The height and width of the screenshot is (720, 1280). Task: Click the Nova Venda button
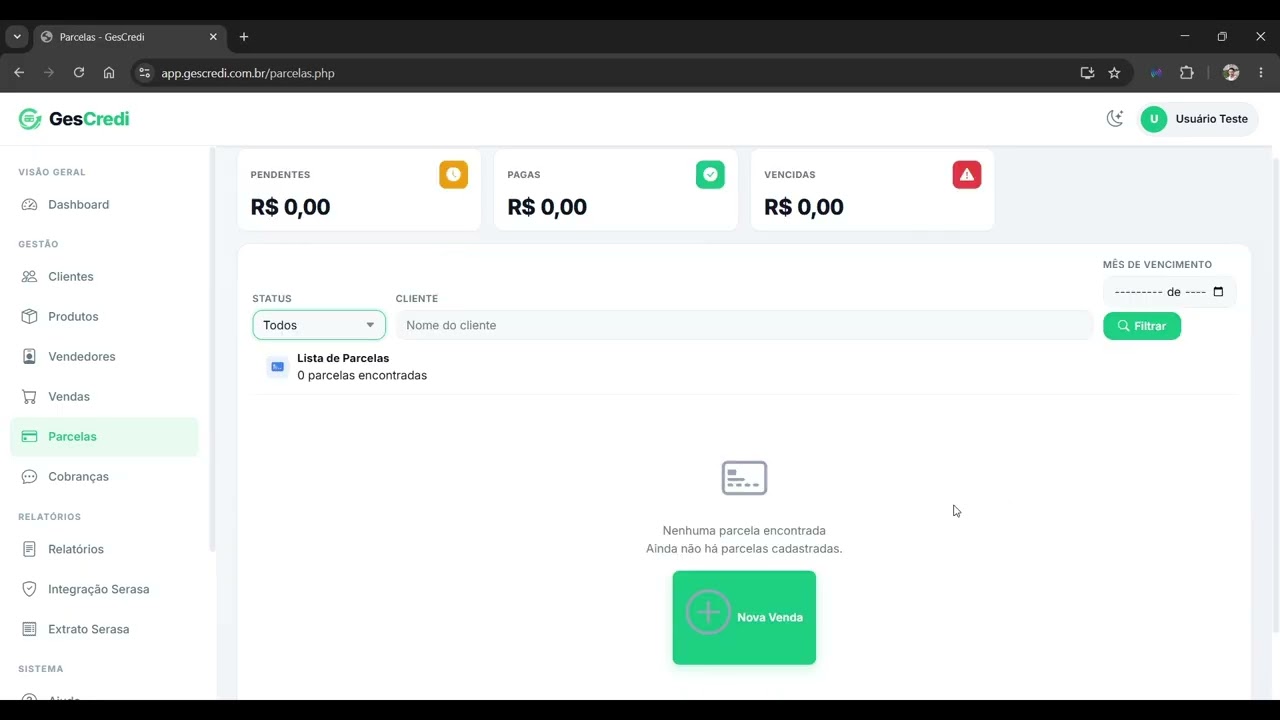(x=744, y=618)
